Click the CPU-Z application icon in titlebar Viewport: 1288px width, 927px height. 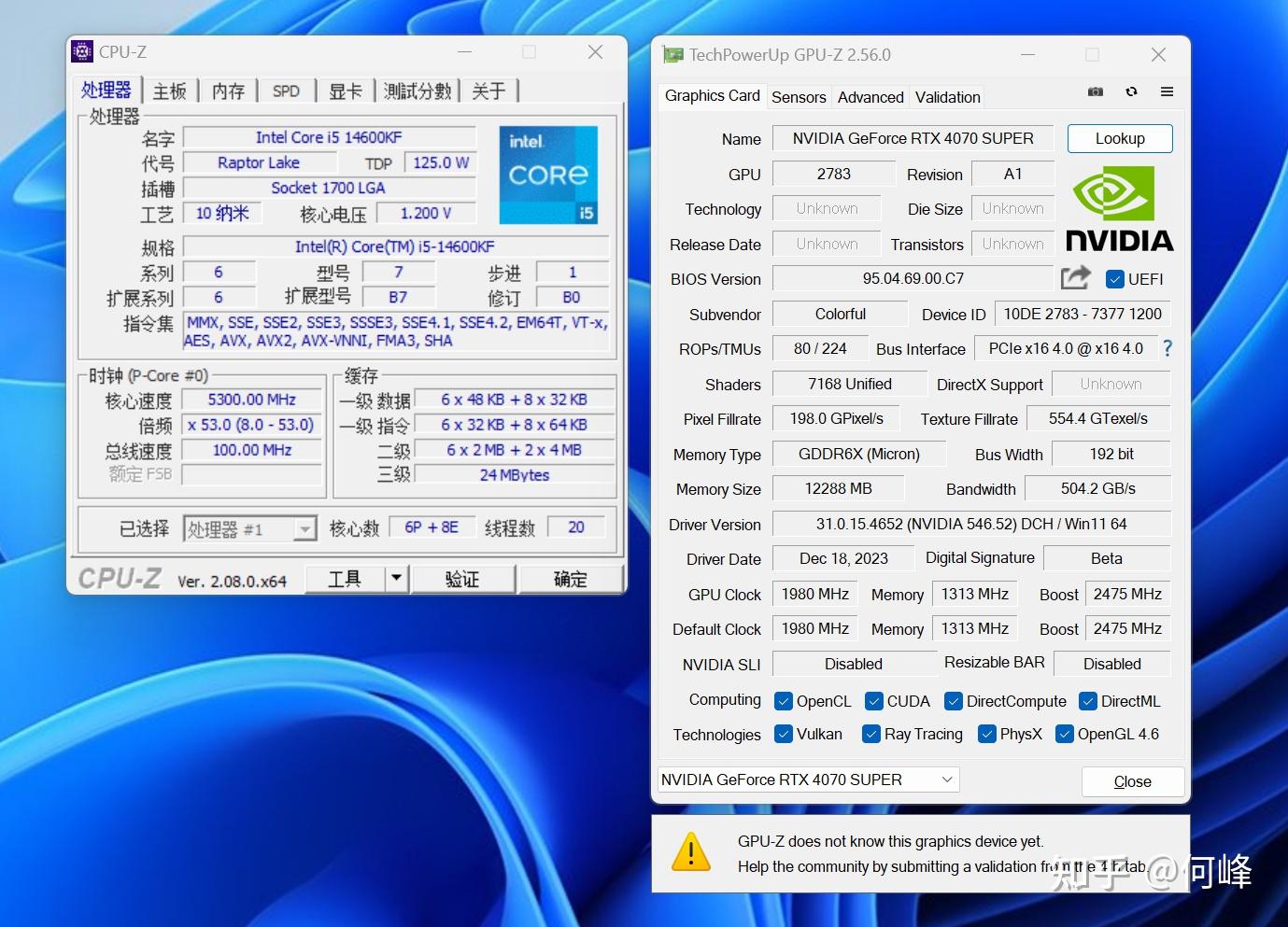click(82, 51)
